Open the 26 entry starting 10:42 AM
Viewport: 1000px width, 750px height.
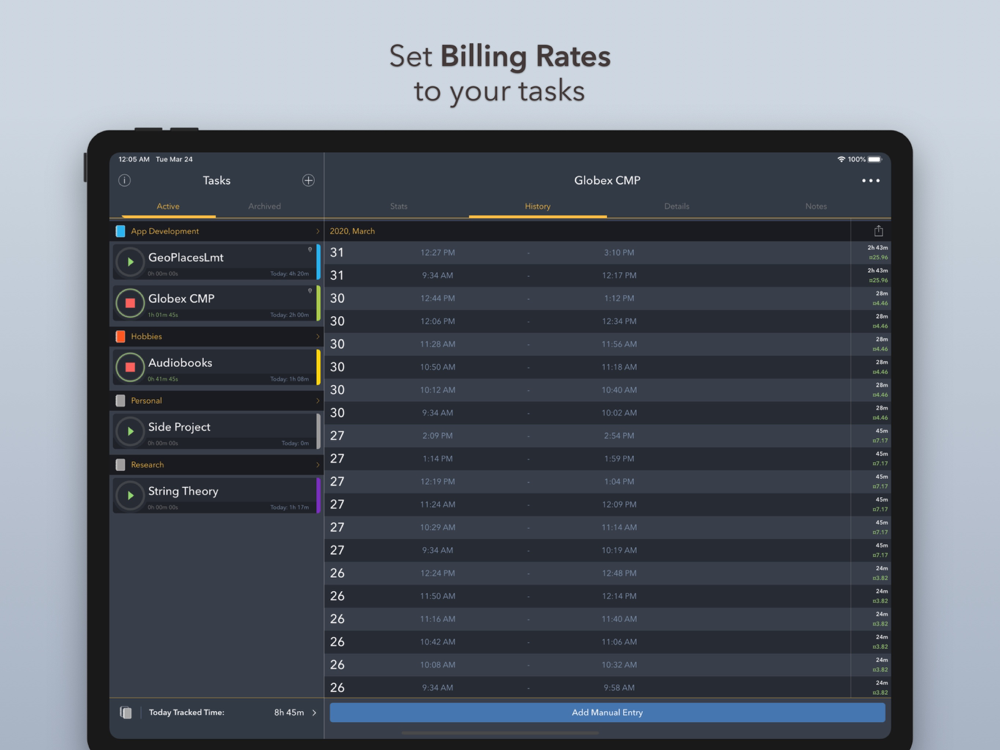[x=607, y=642]
